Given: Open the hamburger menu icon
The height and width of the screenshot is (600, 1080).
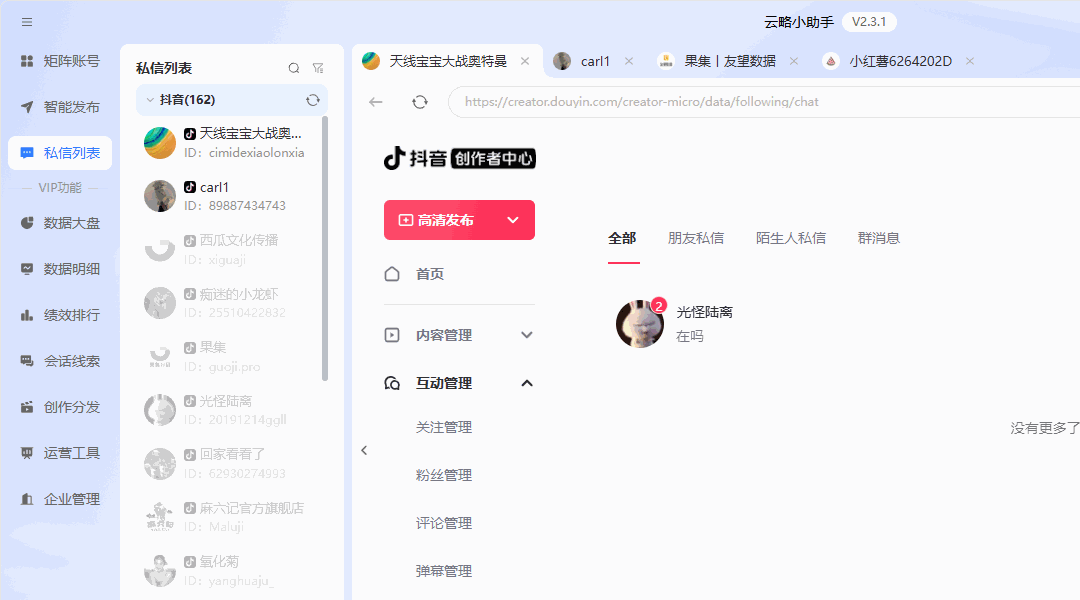Looking at the screenshot, I should click(x=27, y=22).
